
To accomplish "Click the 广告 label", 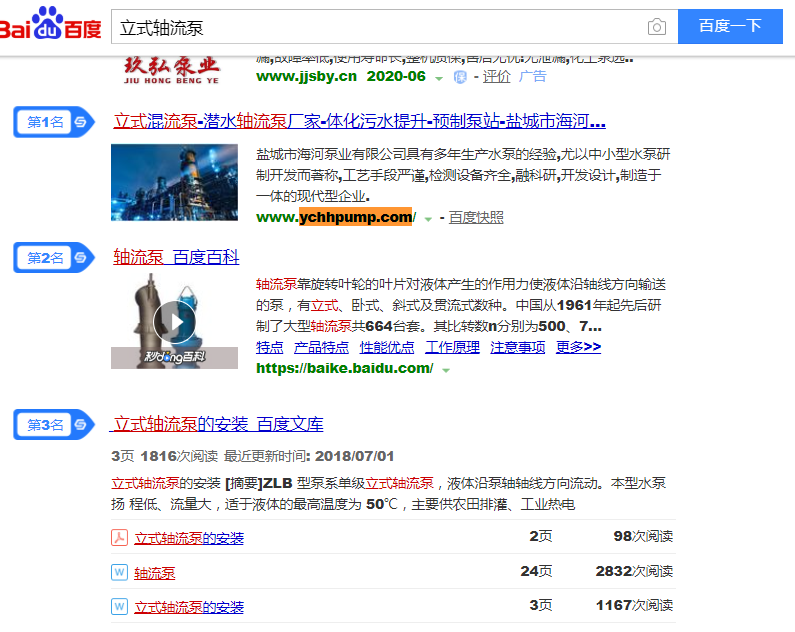I will click(x=533, y=77).
